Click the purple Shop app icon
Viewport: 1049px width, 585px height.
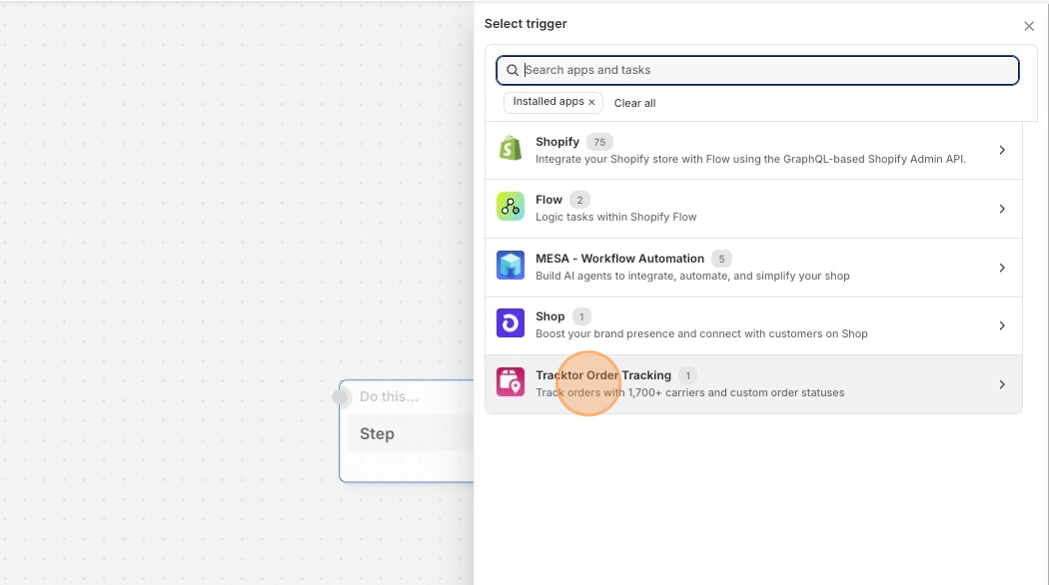point(510,324)
